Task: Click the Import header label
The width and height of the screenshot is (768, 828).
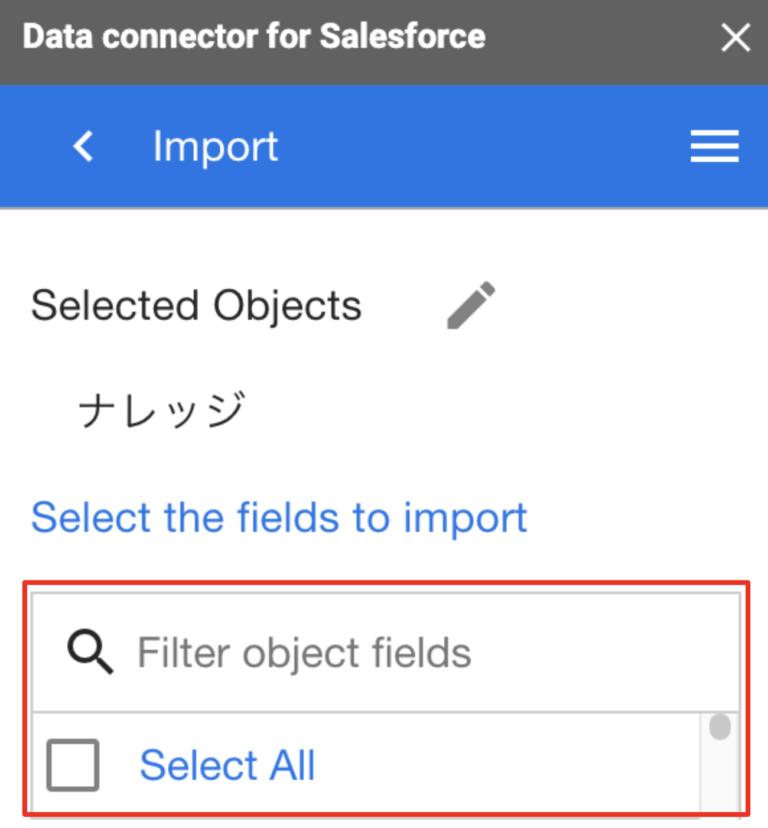Action: [214, 146]
